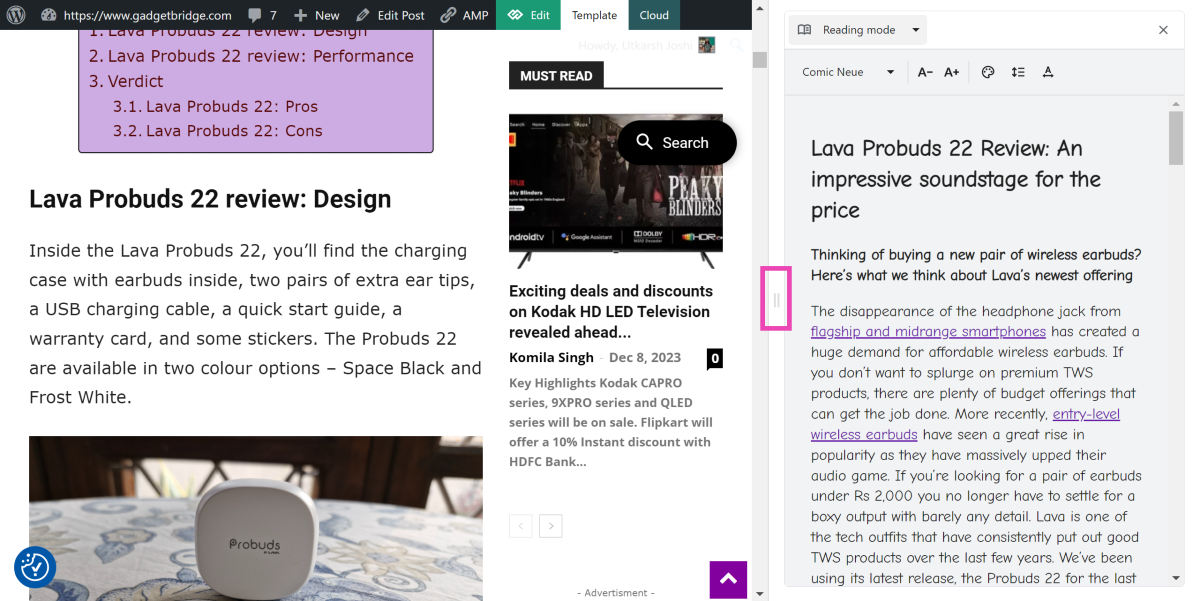Click the accessibility widget icon
The image size is (1200, 601).
(35, 567)
